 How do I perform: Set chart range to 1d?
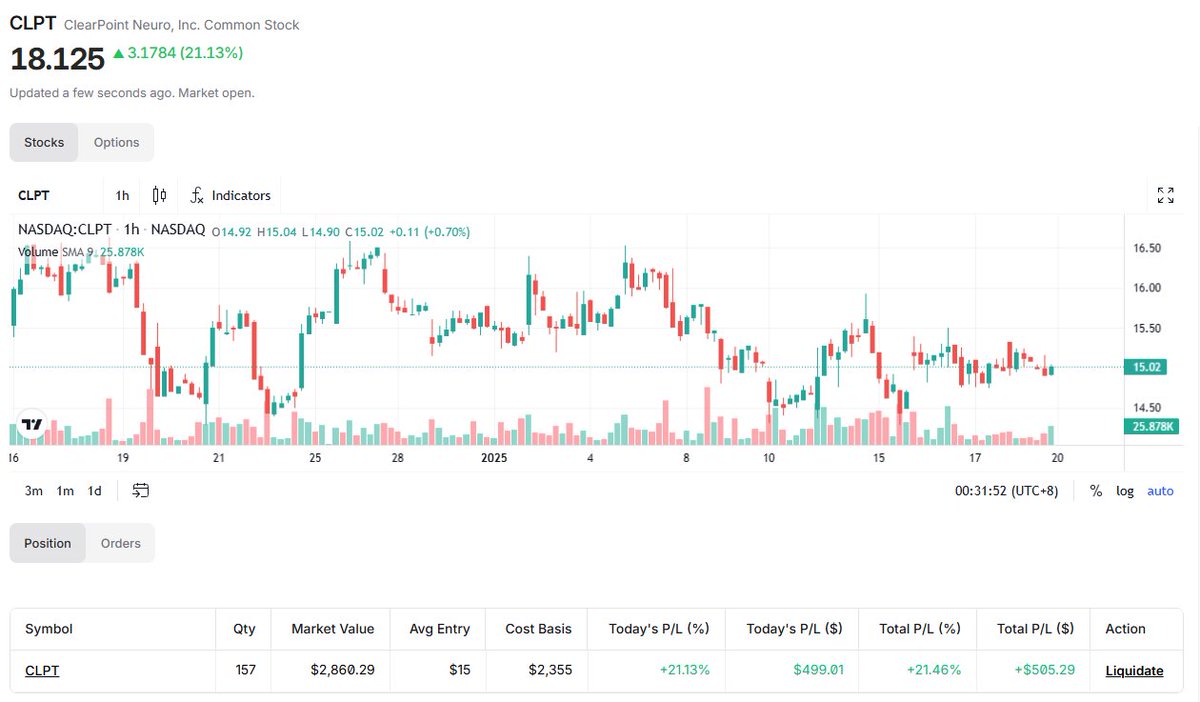(x=94, y=490)
